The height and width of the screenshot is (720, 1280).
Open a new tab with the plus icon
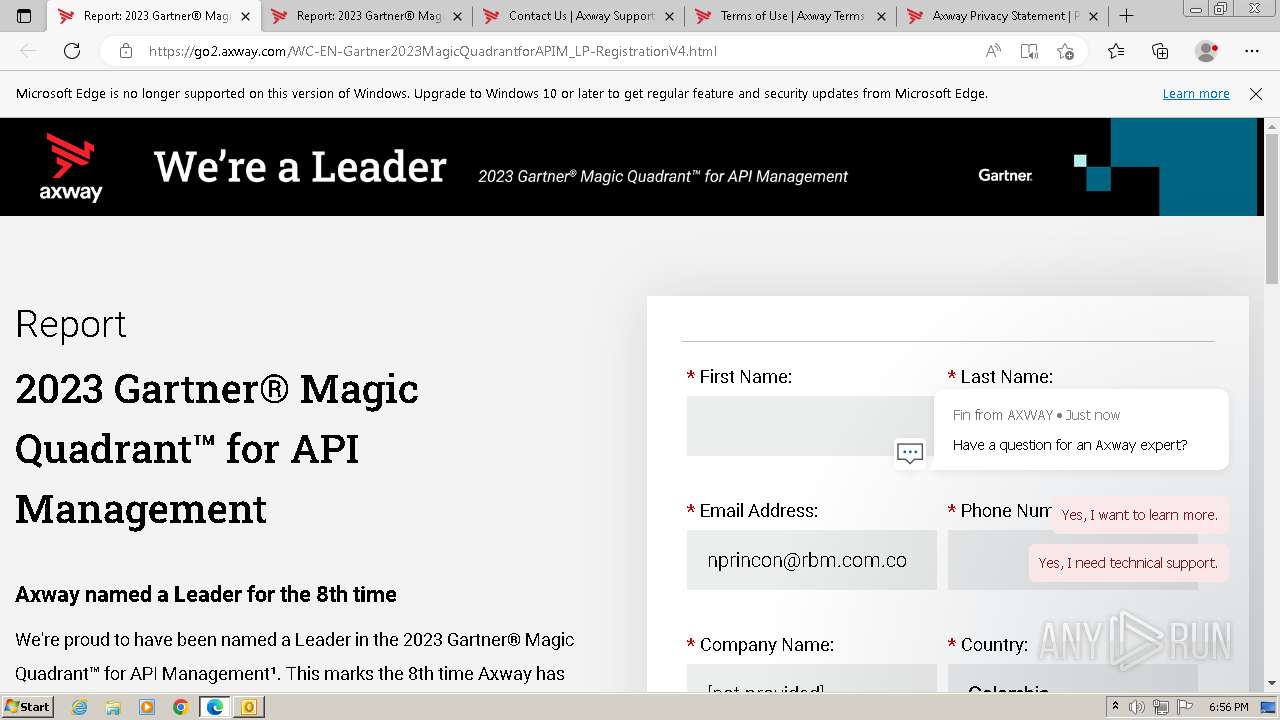(1126, 16)
